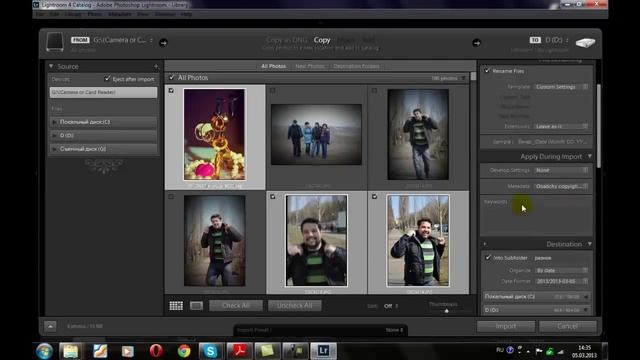Viewport: 640px width, 360px height.
Task: Expand D (D:) drive in Source panel
Action: pos(55,136)
